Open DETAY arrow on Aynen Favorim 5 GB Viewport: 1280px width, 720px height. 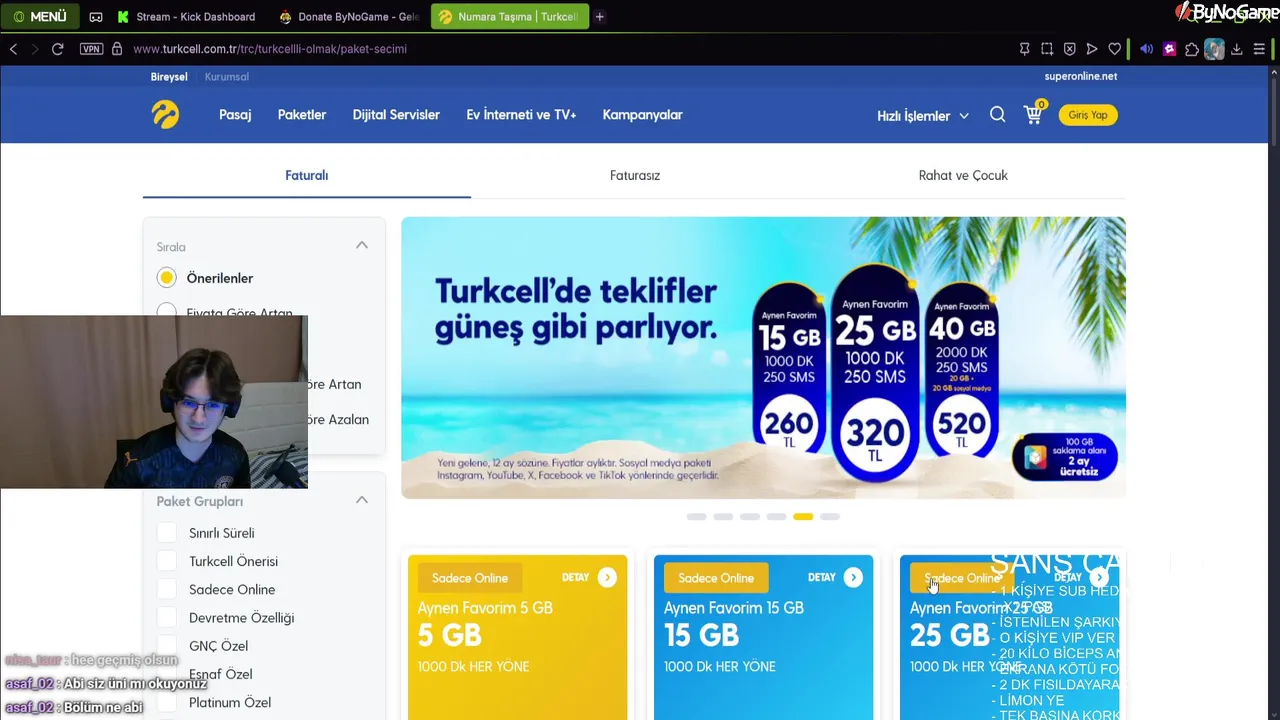pos(607,577)
